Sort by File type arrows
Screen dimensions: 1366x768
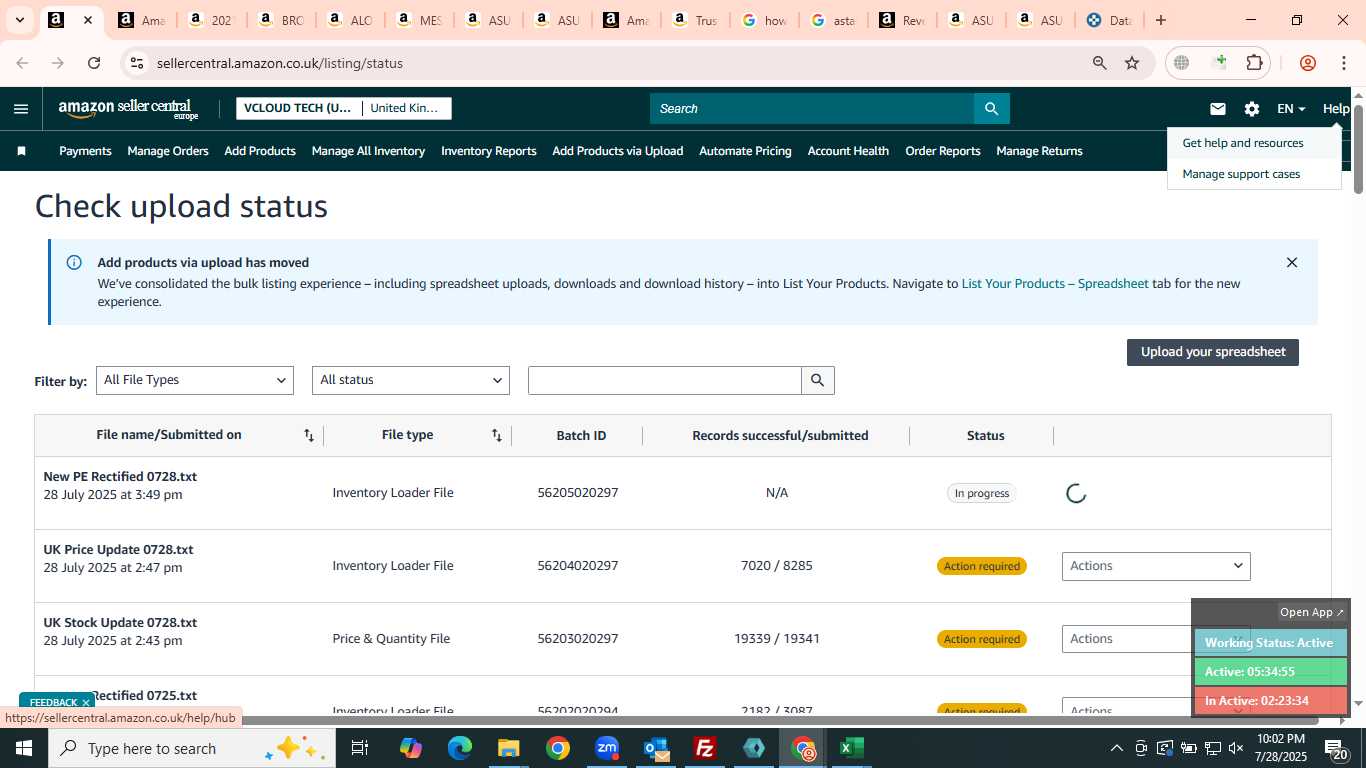pos(496,435)
